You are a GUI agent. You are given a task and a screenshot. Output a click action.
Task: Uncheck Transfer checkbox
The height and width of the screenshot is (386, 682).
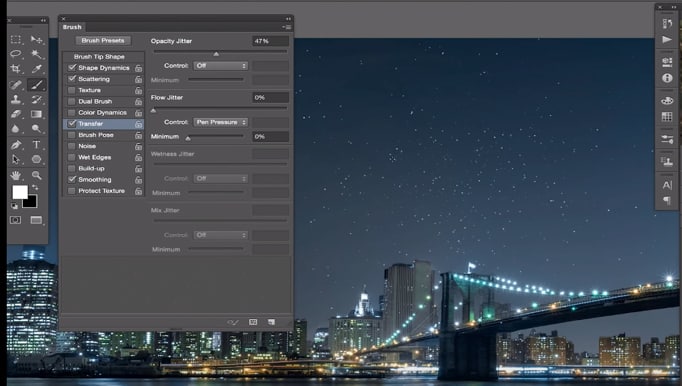72,124
